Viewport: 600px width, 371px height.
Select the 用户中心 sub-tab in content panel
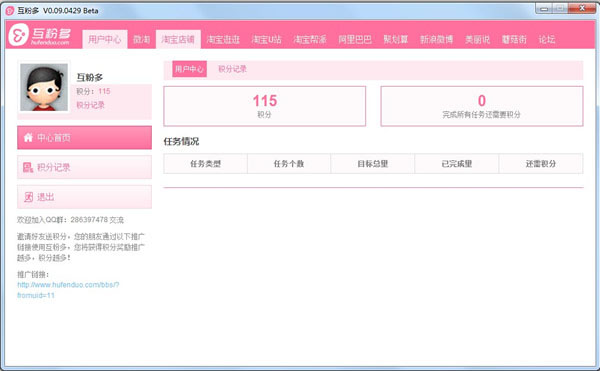(x=189, y=69)
